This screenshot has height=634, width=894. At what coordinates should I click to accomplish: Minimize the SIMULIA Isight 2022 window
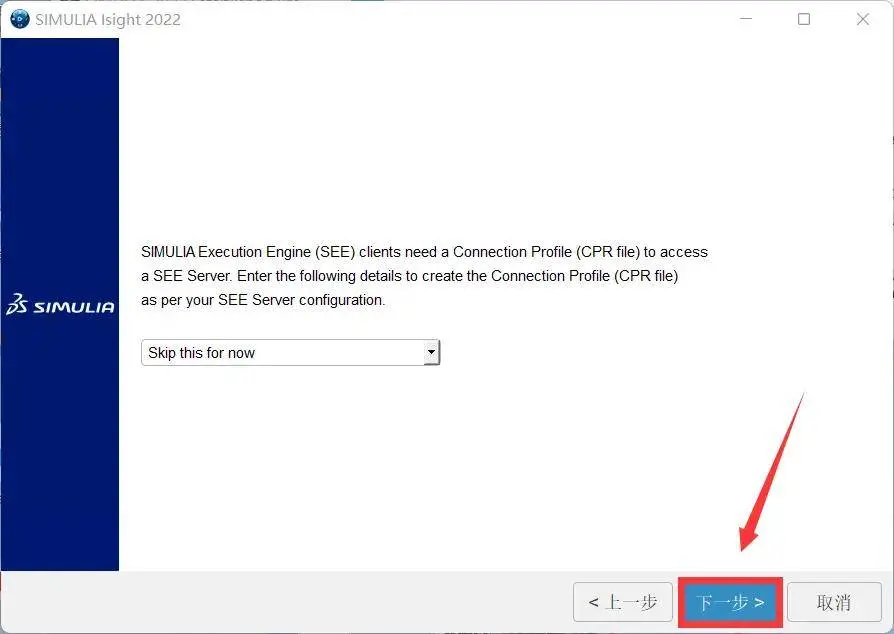pyautogui.click(x=746, y=19)
